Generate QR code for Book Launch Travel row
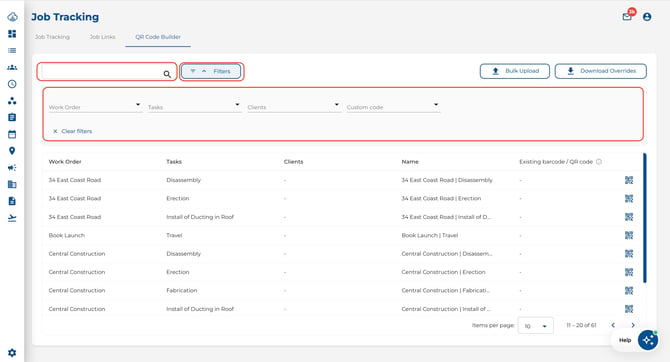Image resolution: width=670 pixels, height=362 pixels. [x=629, y=235]
